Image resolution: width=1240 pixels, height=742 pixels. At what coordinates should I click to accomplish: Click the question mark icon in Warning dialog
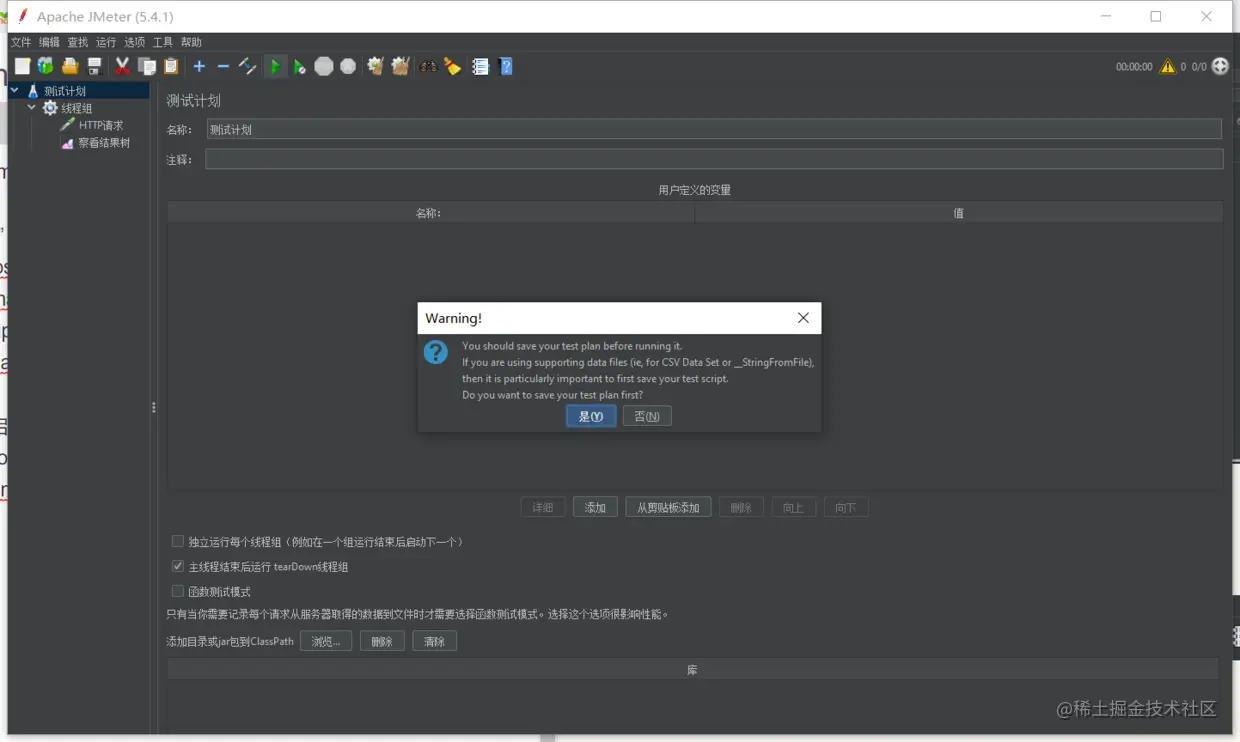click(x=436, y=352)
